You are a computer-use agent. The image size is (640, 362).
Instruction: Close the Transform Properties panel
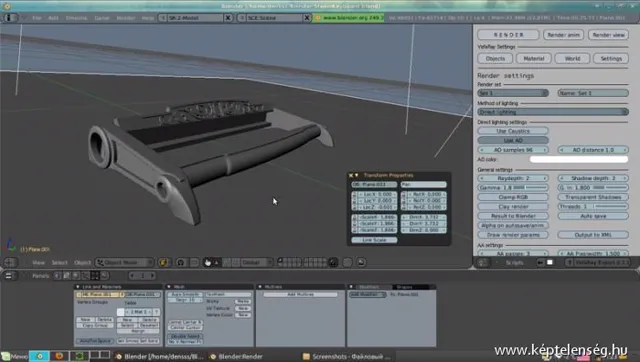[x=351, y=175]
